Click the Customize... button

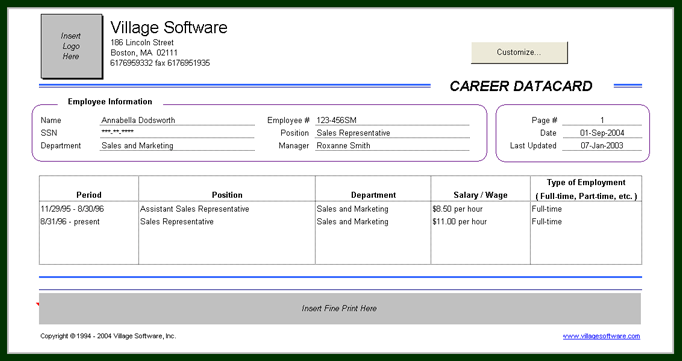(x=519, y=53)
